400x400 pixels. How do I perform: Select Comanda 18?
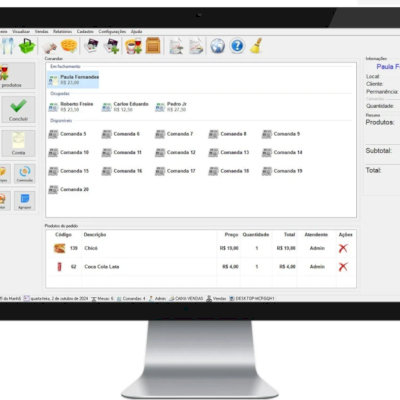click(x=229, y=171)
